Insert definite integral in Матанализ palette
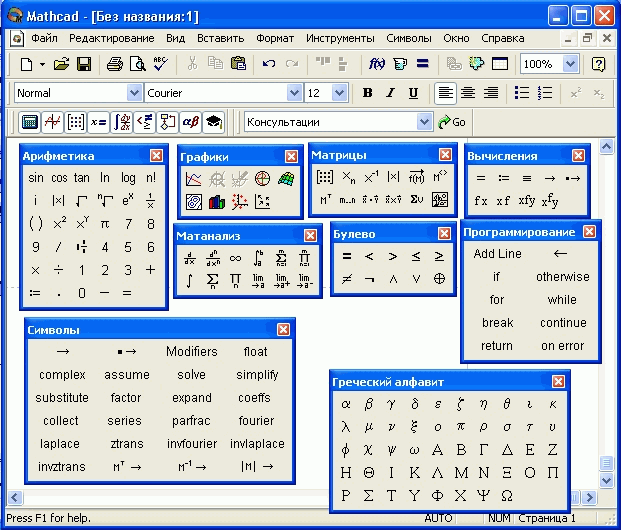The image size is (621, 530). 258,258
